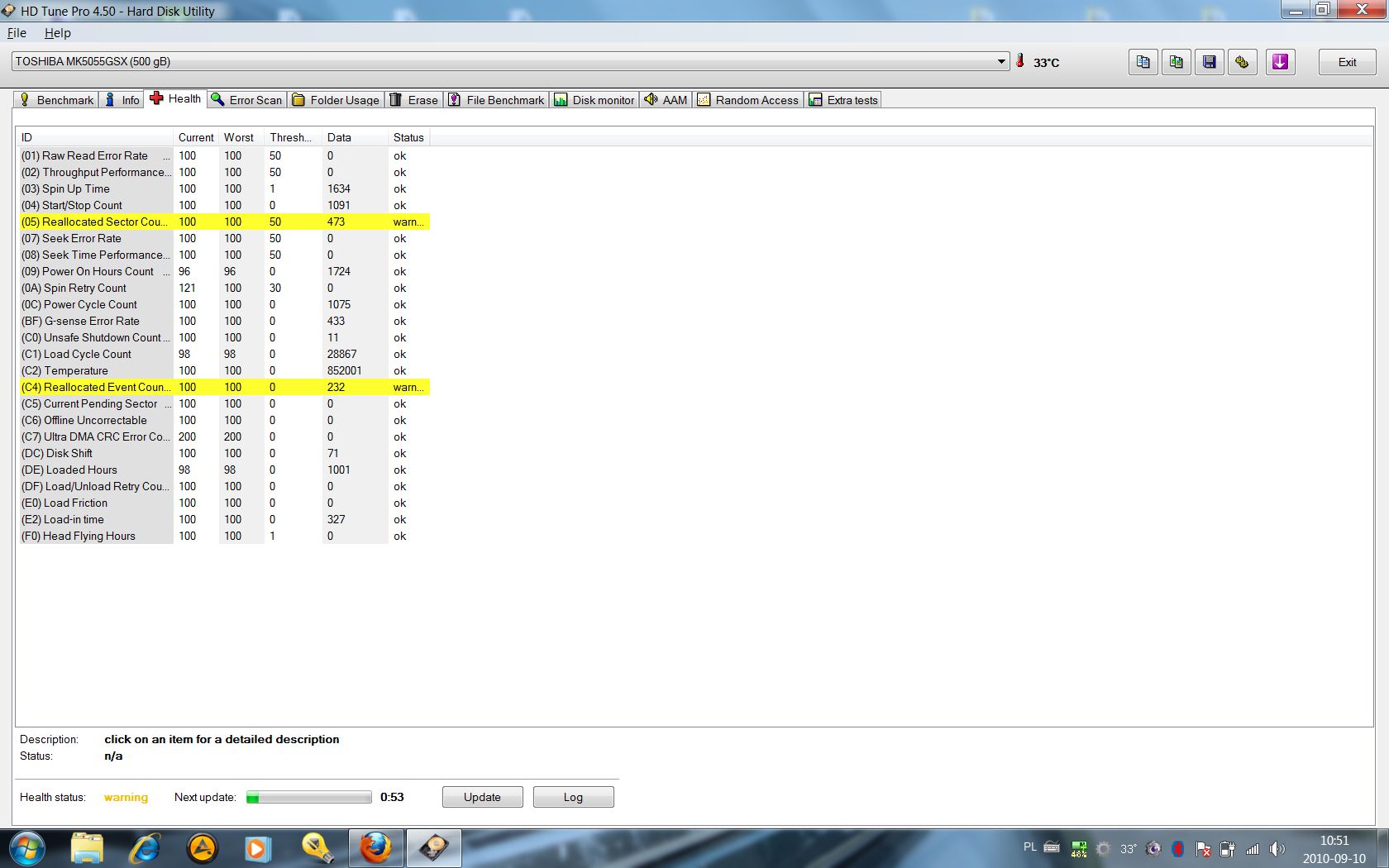Switch to the Erase tab
This screenshot has height=868, width=1389.
(x=414, y=100)
